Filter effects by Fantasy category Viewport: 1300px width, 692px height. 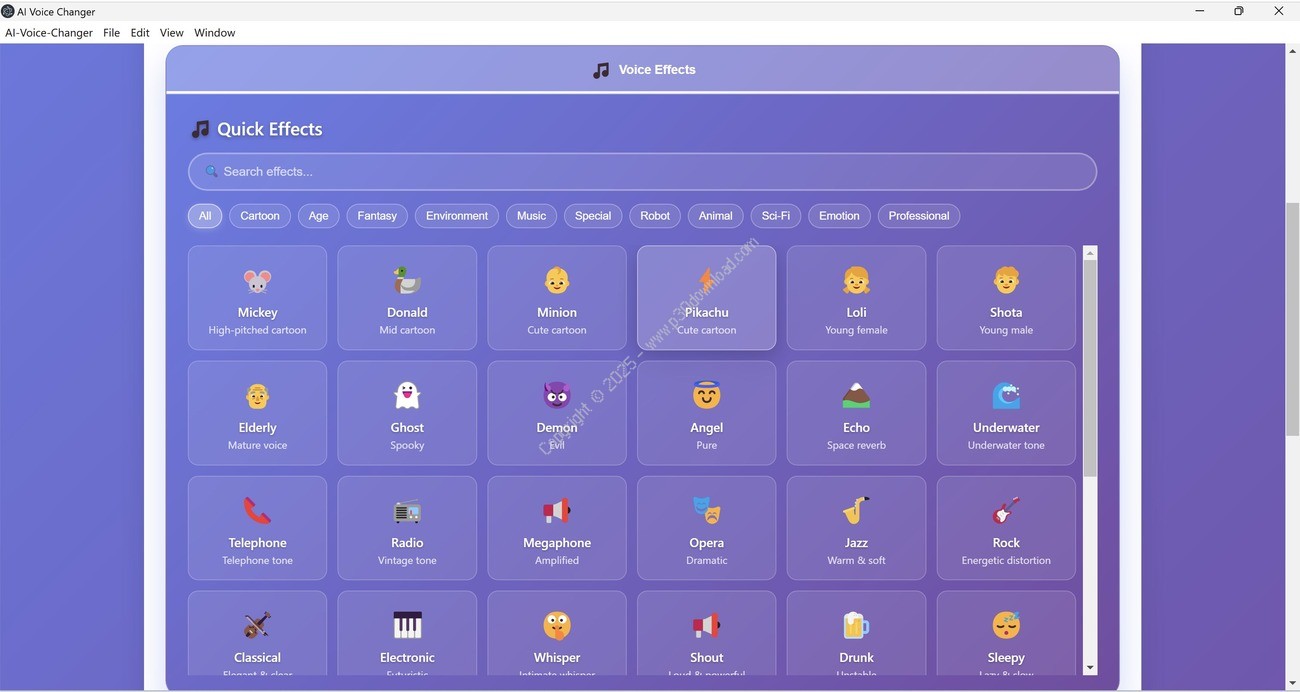click(377, 216)
